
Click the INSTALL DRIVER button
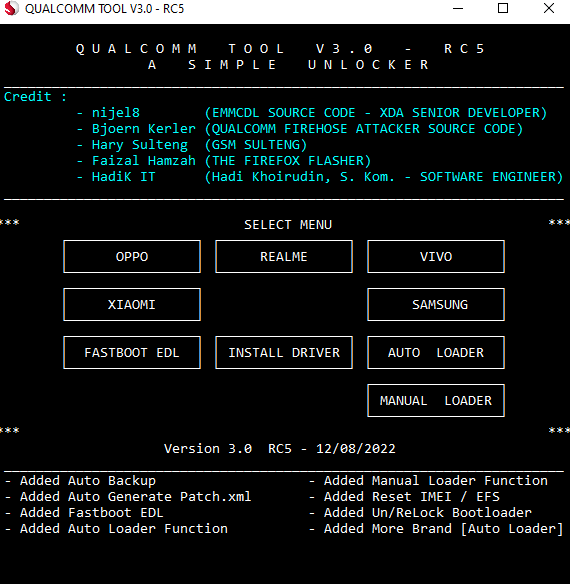coord(284,353)
